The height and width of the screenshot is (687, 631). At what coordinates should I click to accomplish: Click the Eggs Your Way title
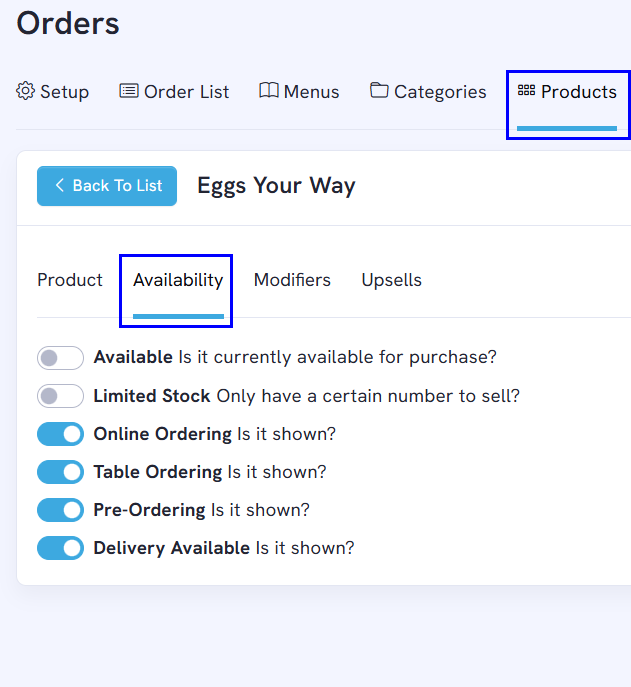276,186
